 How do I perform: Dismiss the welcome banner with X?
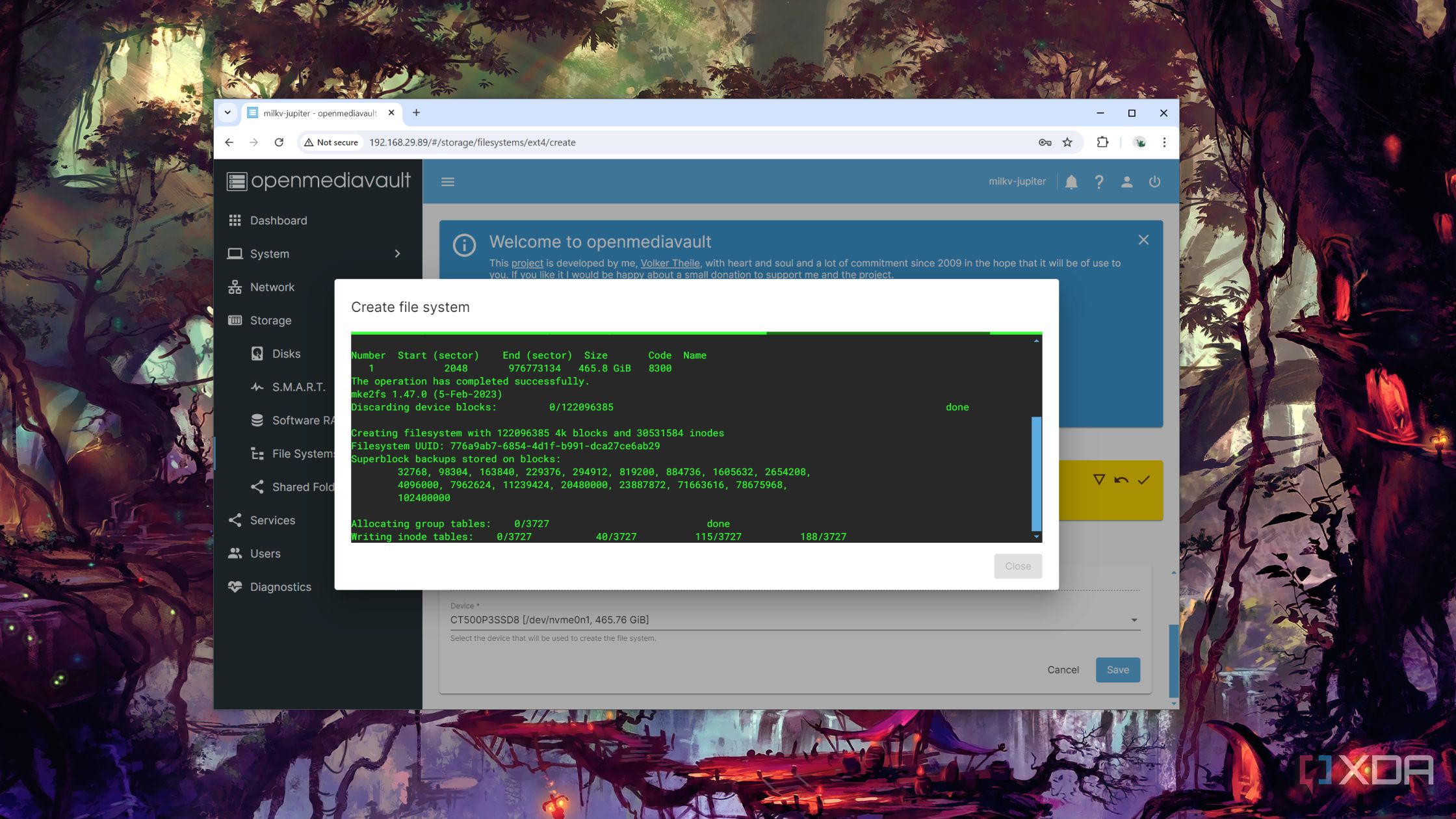tap(1143, 240)
